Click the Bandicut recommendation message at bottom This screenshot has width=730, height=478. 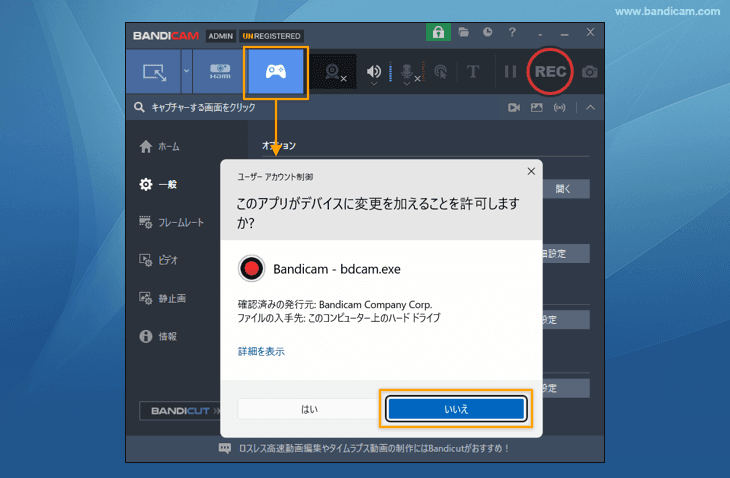pyautogui.click(x=375, y=448)
